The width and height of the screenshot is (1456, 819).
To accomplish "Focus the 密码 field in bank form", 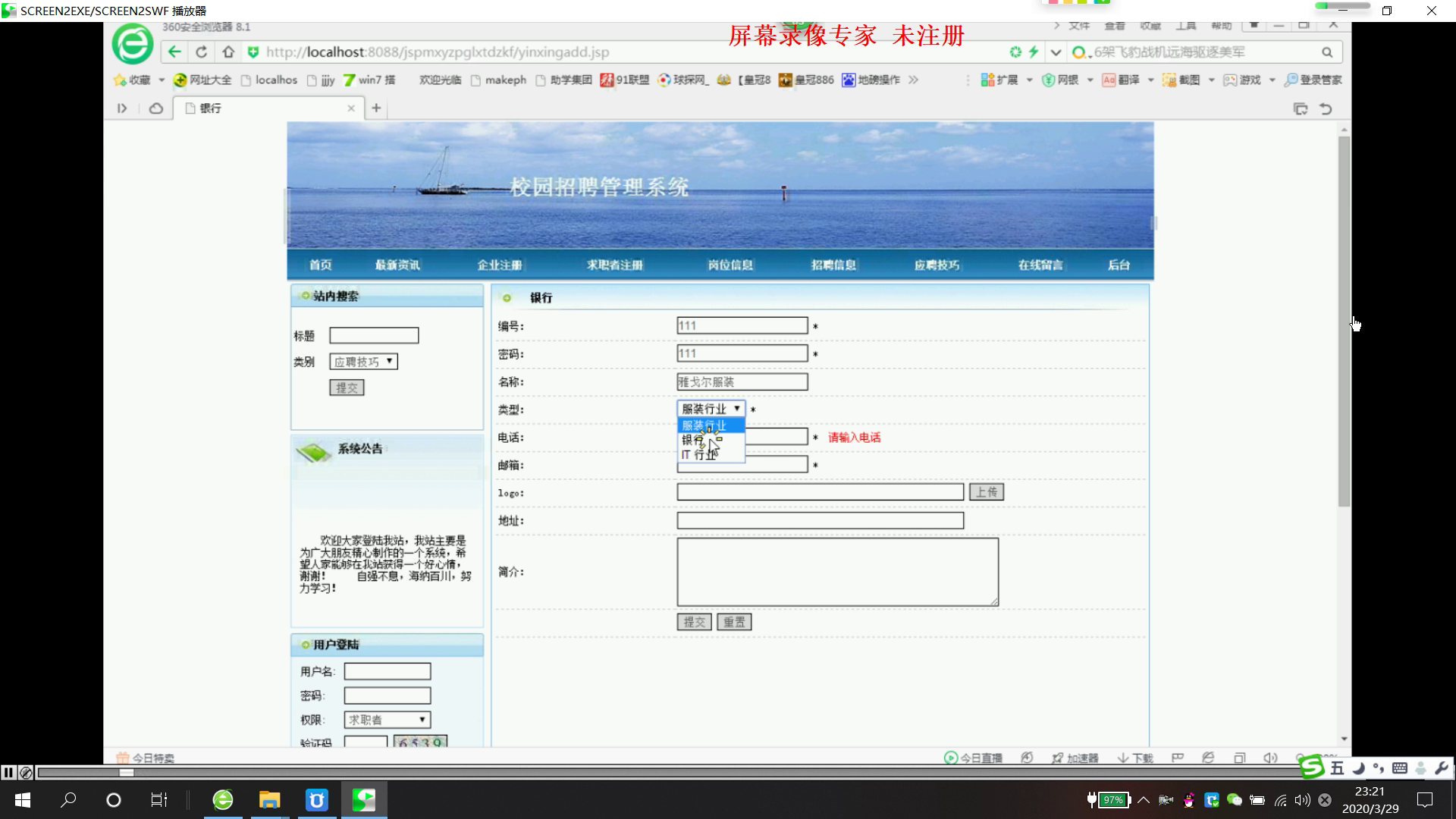I will point(742,353).
